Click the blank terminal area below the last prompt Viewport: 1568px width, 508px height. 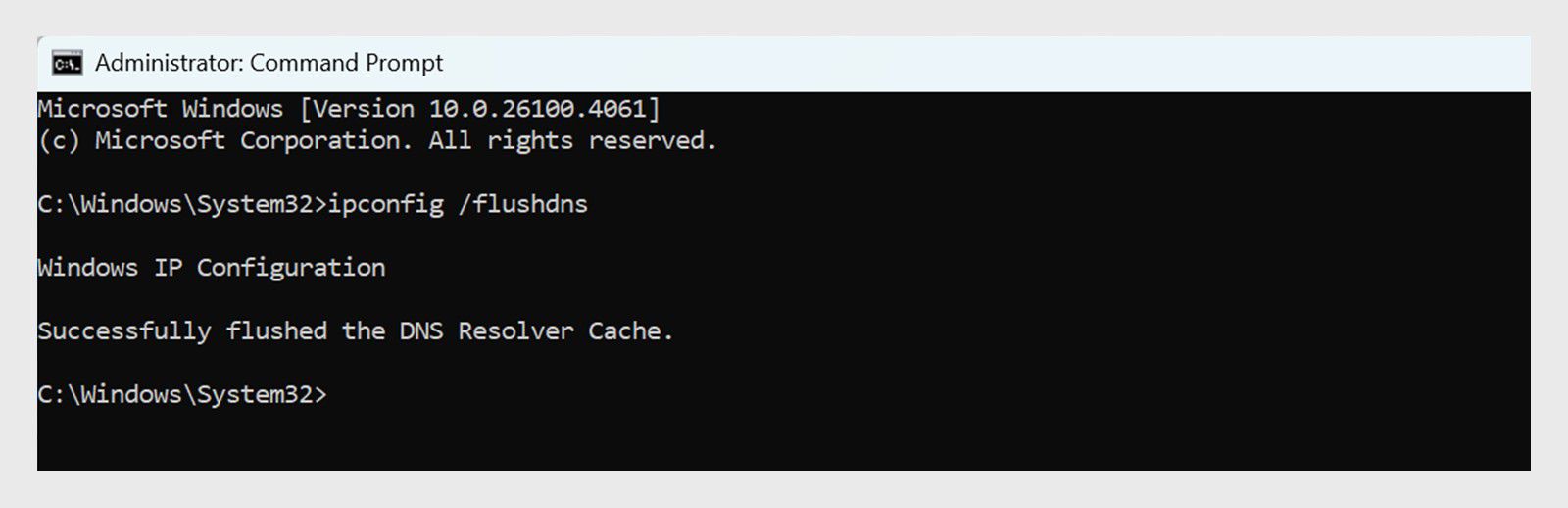[x=784, y=439]
